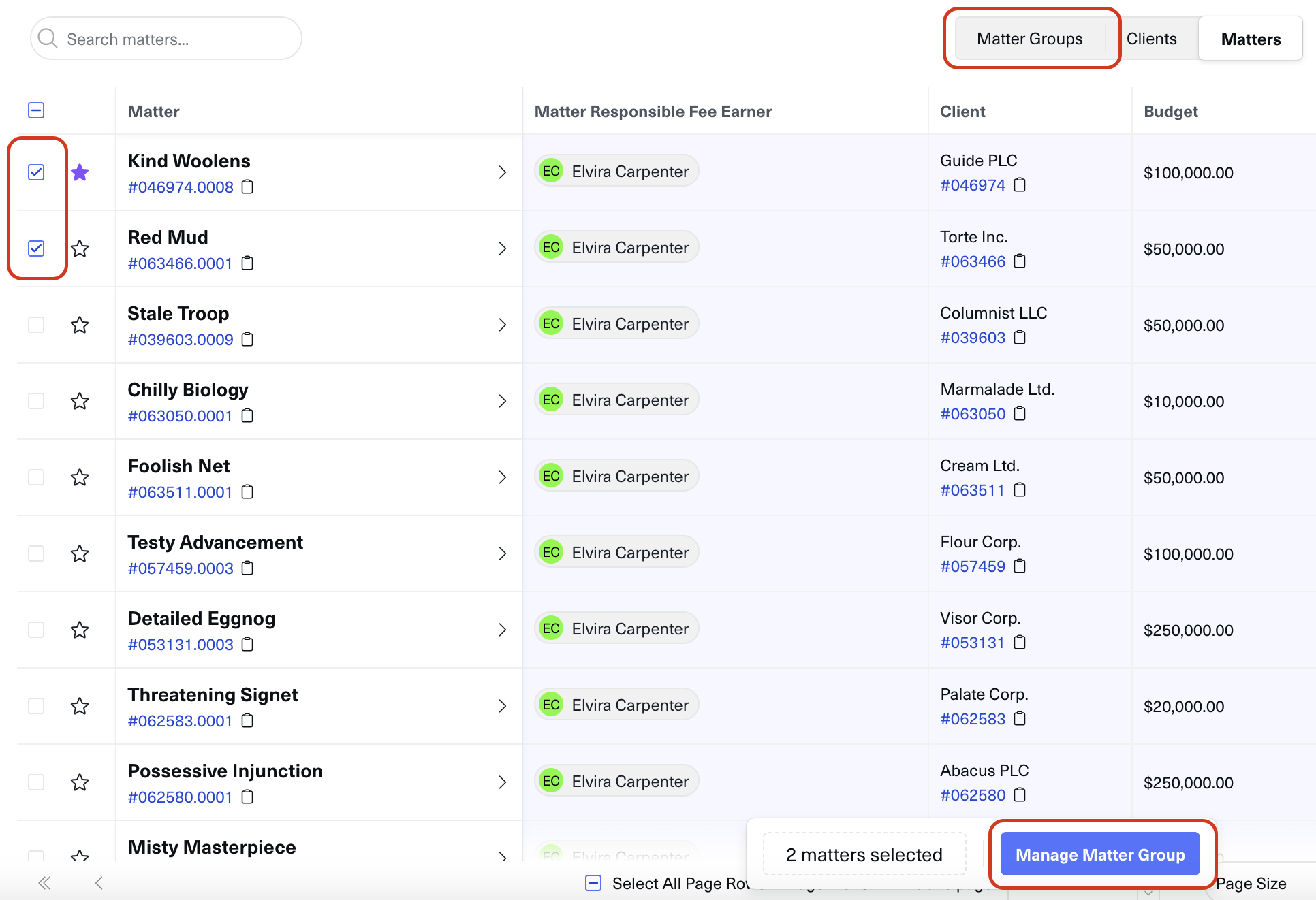1316x900 pixels.
Task: Open client link #063466
Action: 972,261
